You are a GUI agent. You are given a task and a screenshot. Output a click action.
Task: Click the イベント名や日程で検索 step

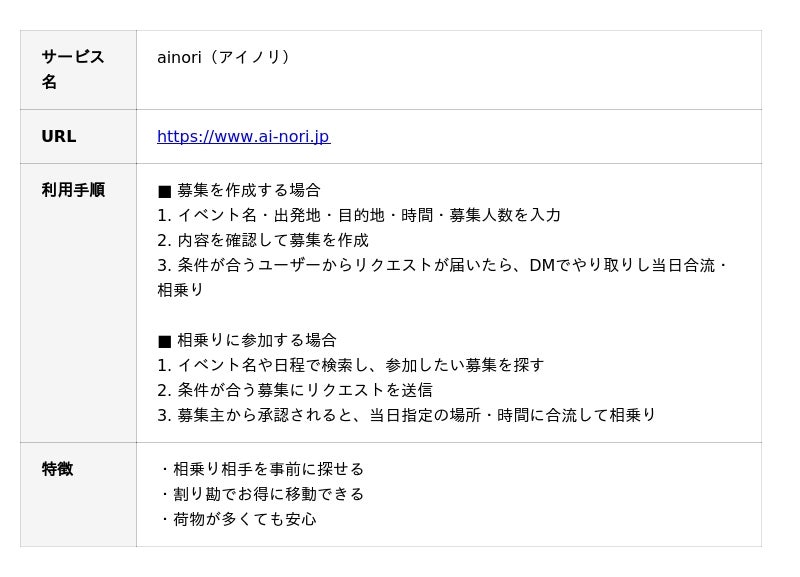tap(351, 365)
